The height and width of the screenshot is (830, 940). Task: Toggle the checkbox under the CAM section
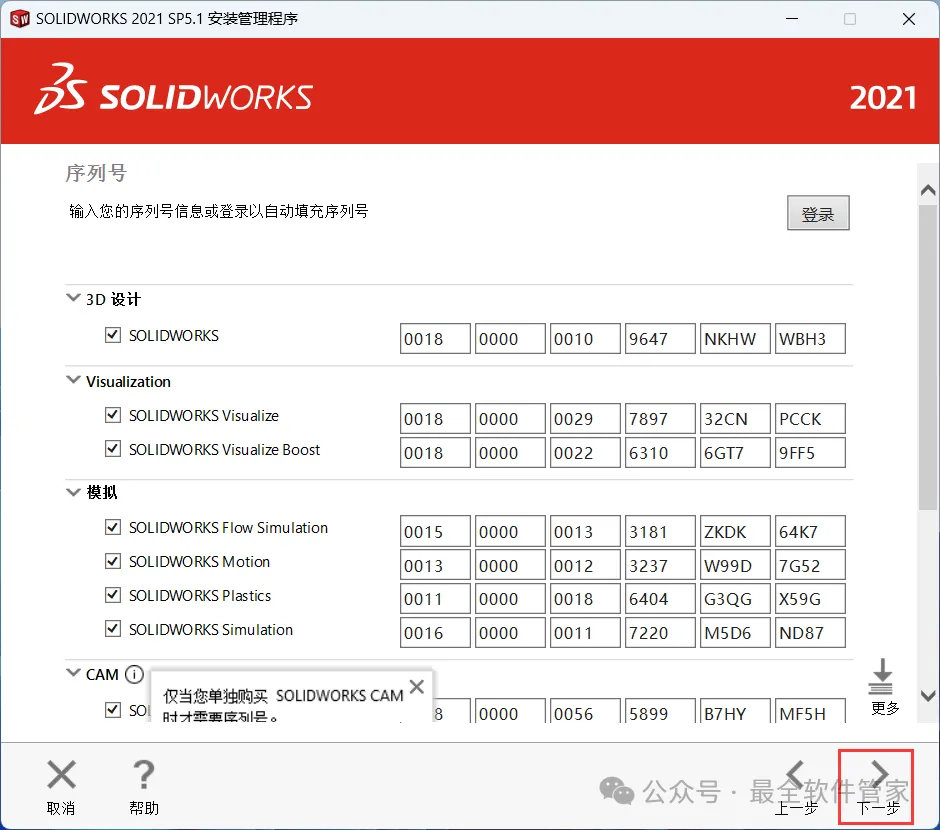pyautogui.click(x=113, y=710)
